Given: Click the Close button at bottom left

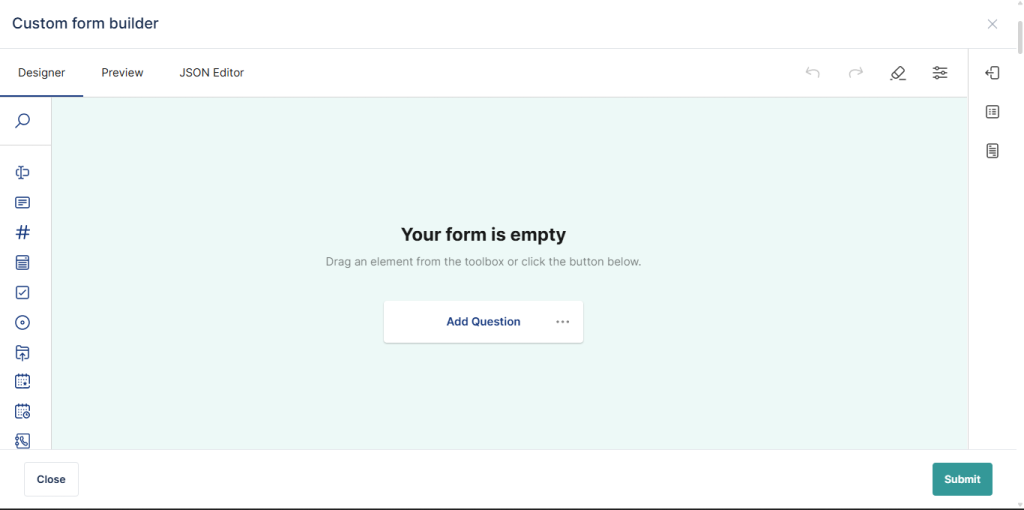Looking at the screenshot, I should pos(51,479).
